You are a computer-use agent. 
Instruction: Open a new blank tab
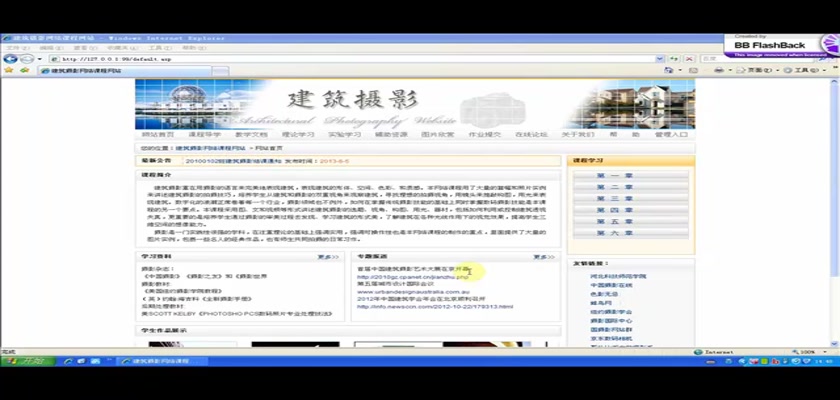pyautogui.click(x=220, y=71)
